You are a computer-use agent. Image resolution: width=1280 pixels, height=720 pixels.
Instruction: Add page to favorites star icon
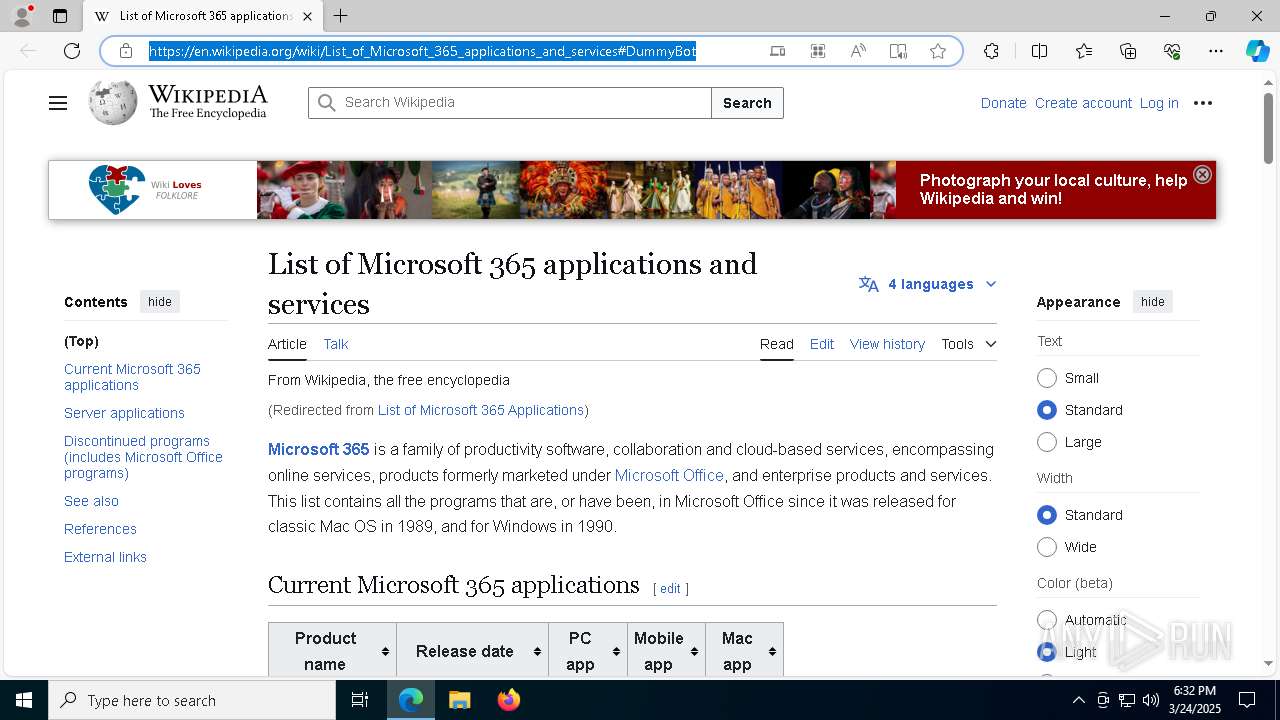pyautogui.click(x=938, y=51)
